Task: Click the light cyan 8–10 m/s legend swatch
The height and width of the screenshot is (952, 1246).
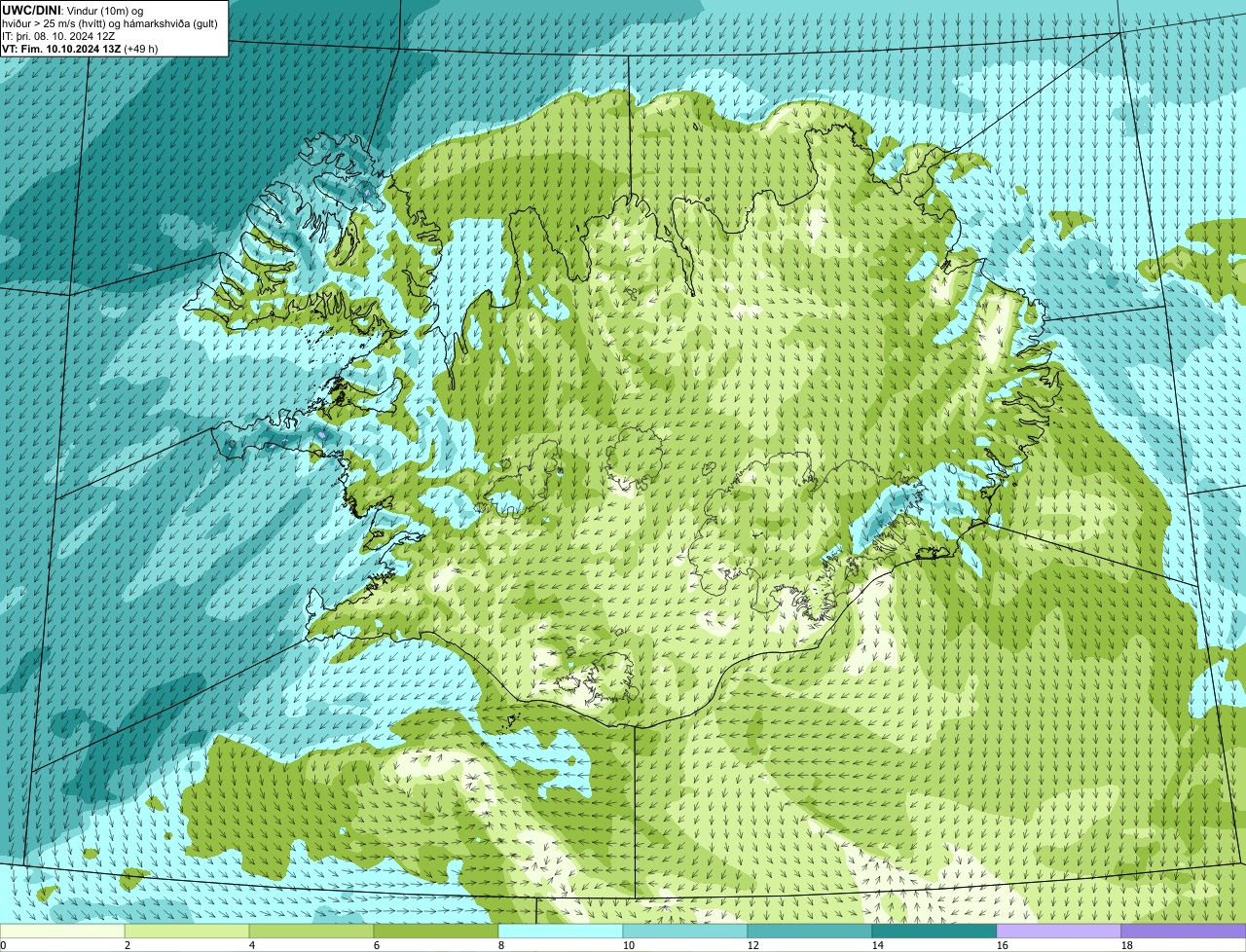Action: click(561, 931)
